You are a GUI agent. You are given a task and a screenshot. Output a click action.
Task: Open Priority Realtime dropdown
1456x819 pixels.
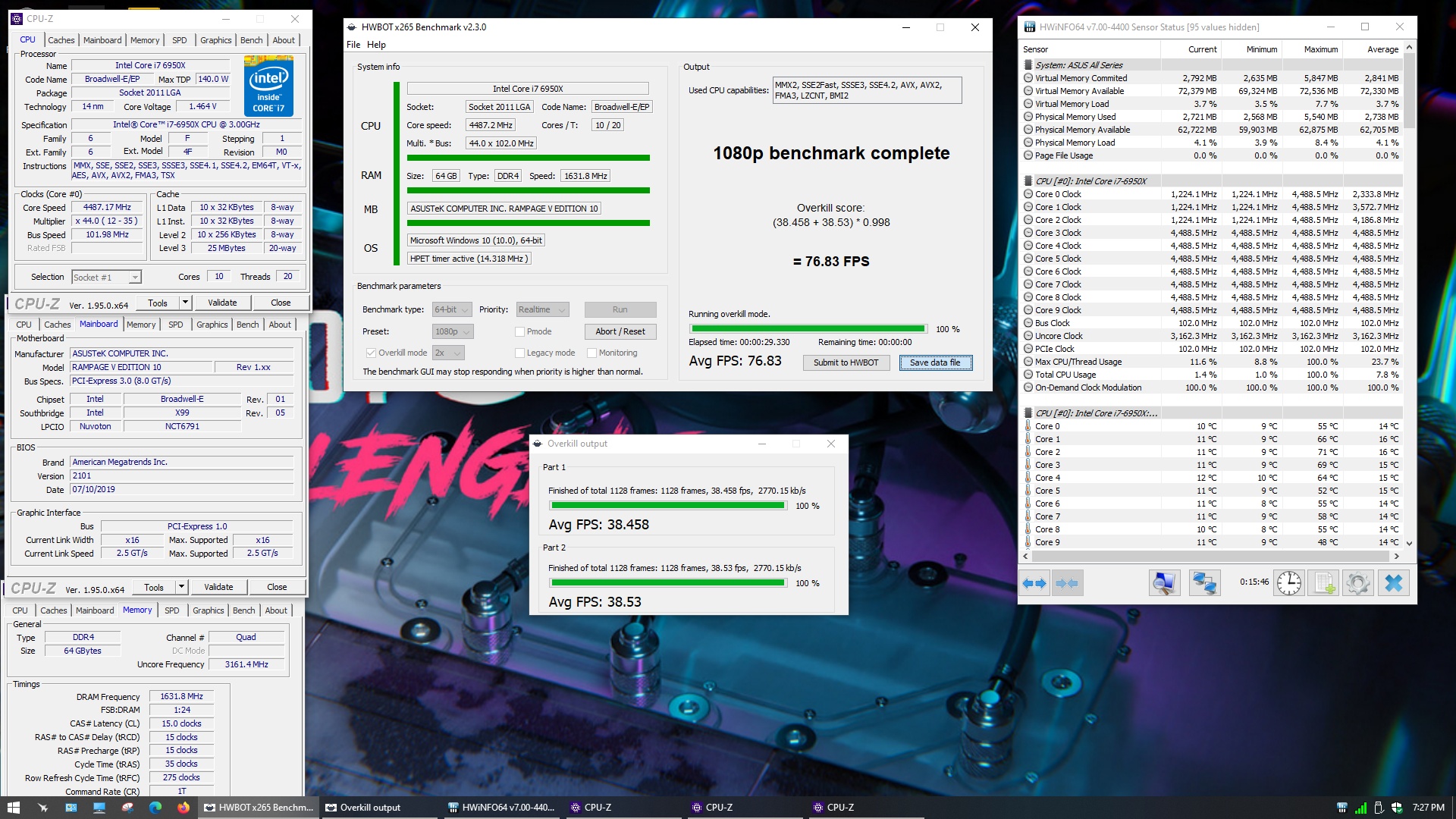[542, 309]
